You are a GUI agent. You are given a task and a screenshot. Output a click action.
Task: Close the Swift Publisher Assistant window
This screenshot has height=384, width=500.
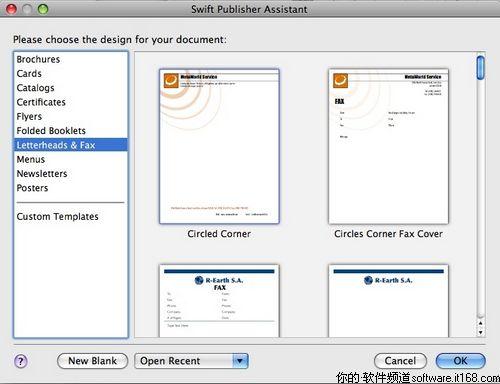(11, 9)
